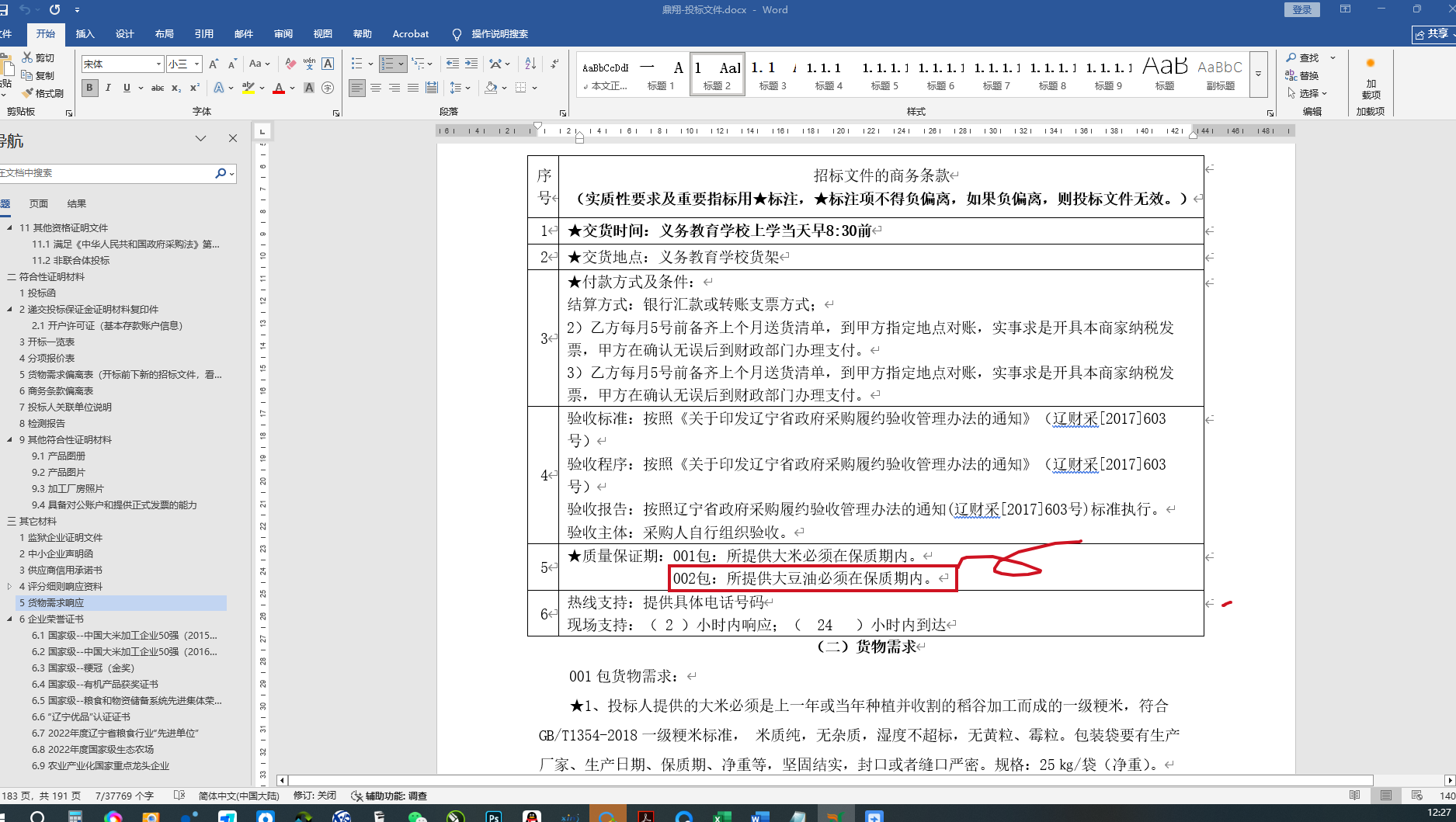Open Excel from the taskbar
Viewport: 1456px width, 822px height.
tap(722, 816)
